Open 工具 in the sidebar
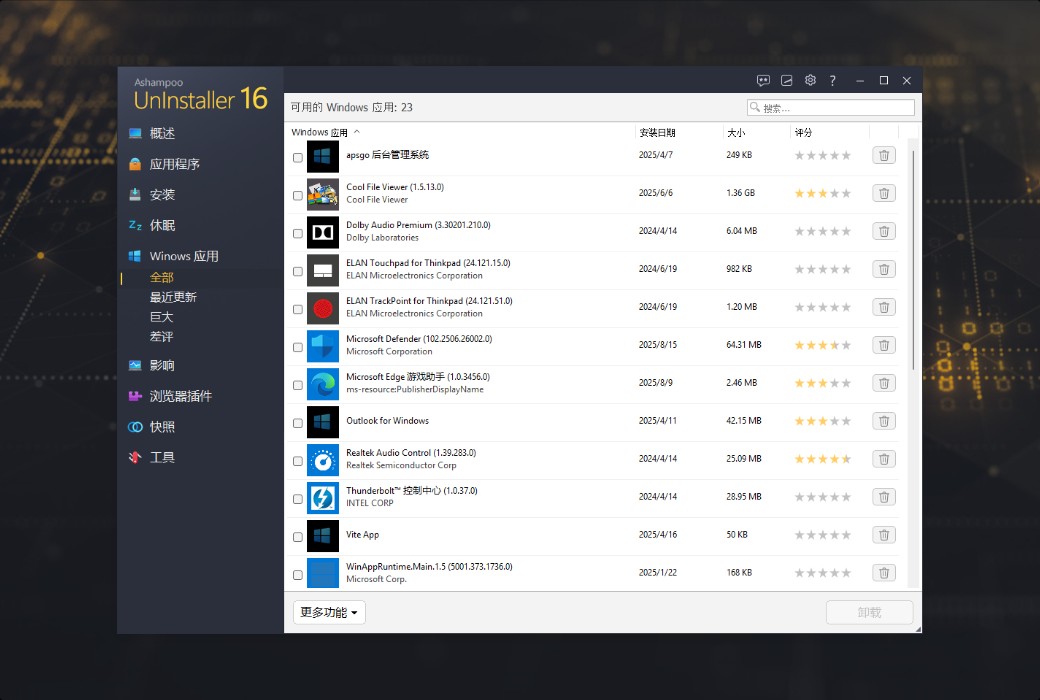This screenshot has width=1040, height=700. pos(162,457)
